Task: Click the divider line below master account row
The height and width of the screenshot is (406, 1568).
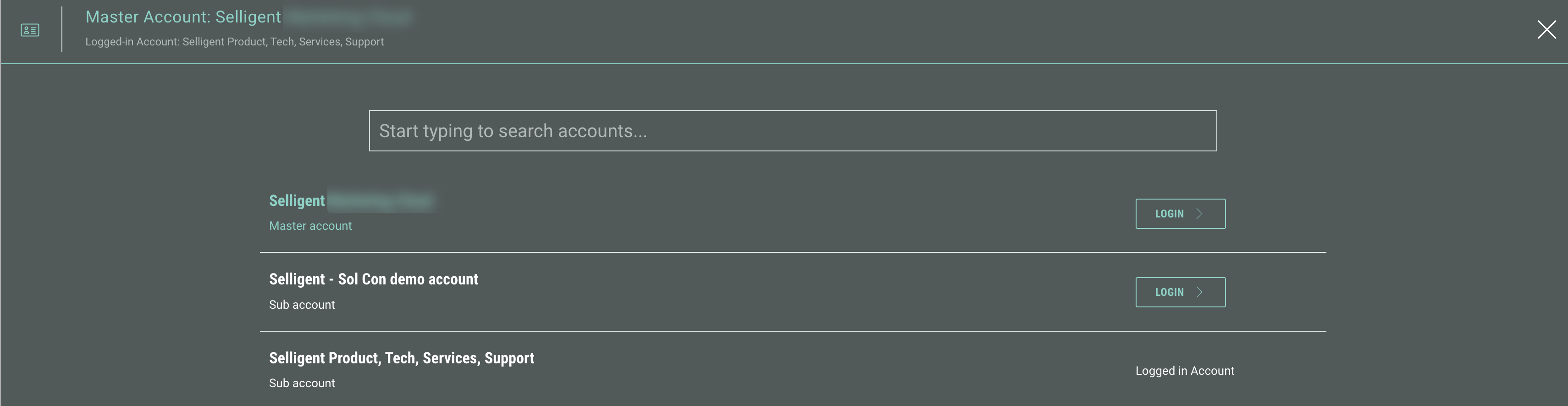Action: pos(793,252)
